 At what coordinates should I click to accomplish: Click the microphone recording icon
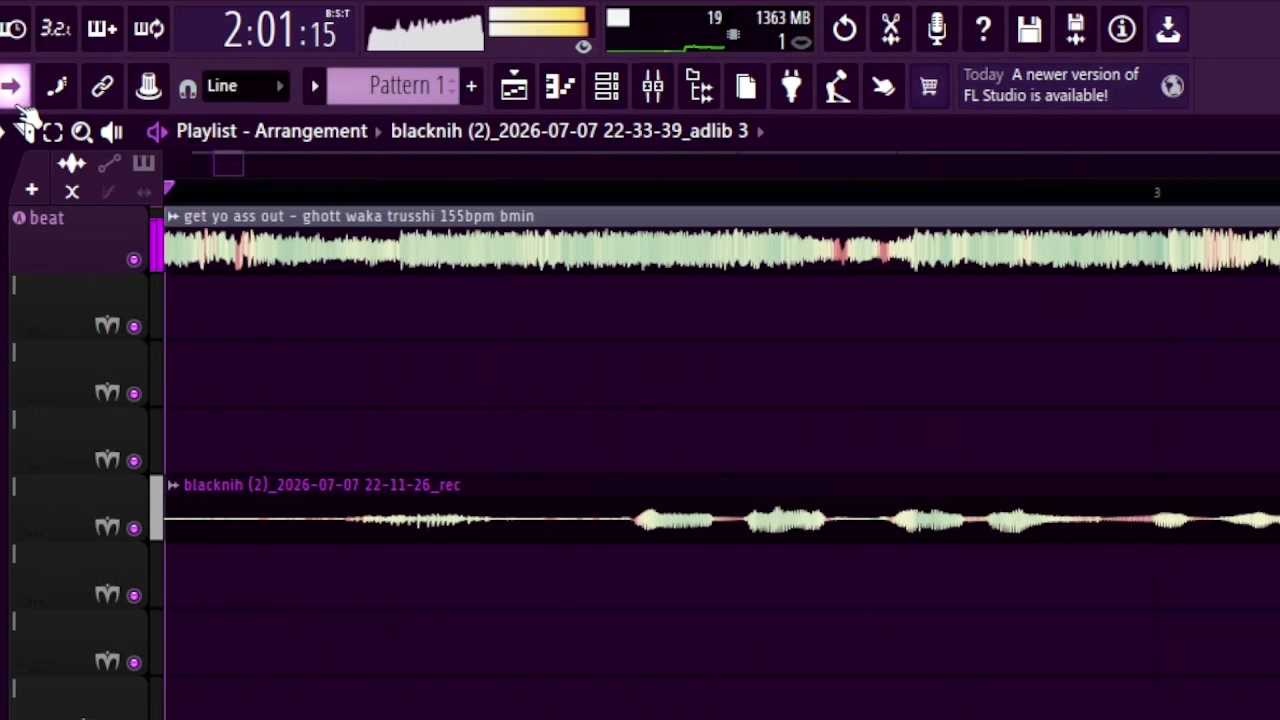pyautogui.click(x=937, y=29)
